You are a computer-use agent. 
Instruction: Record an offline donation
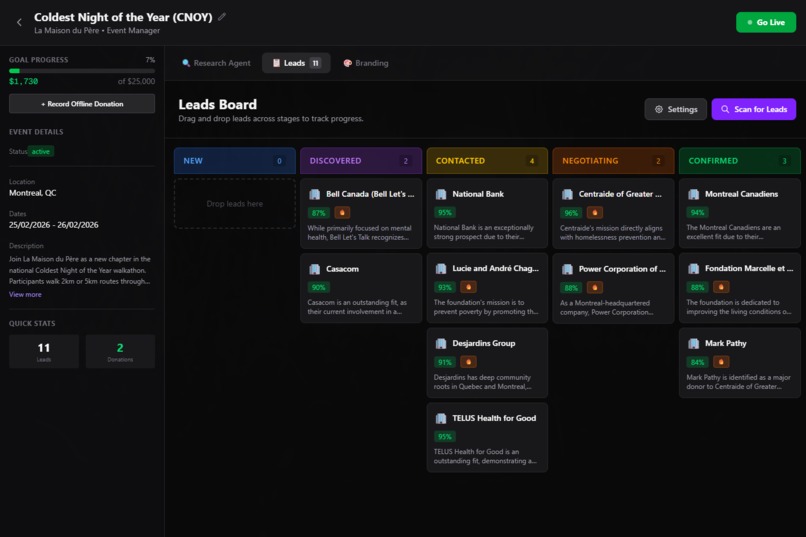point(82,104)
